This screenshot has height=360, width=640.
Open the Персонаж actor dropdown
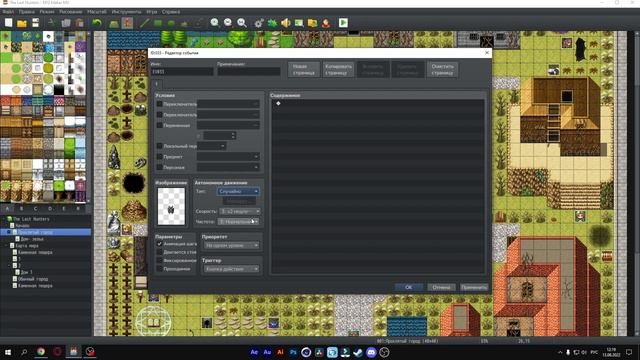228,167
